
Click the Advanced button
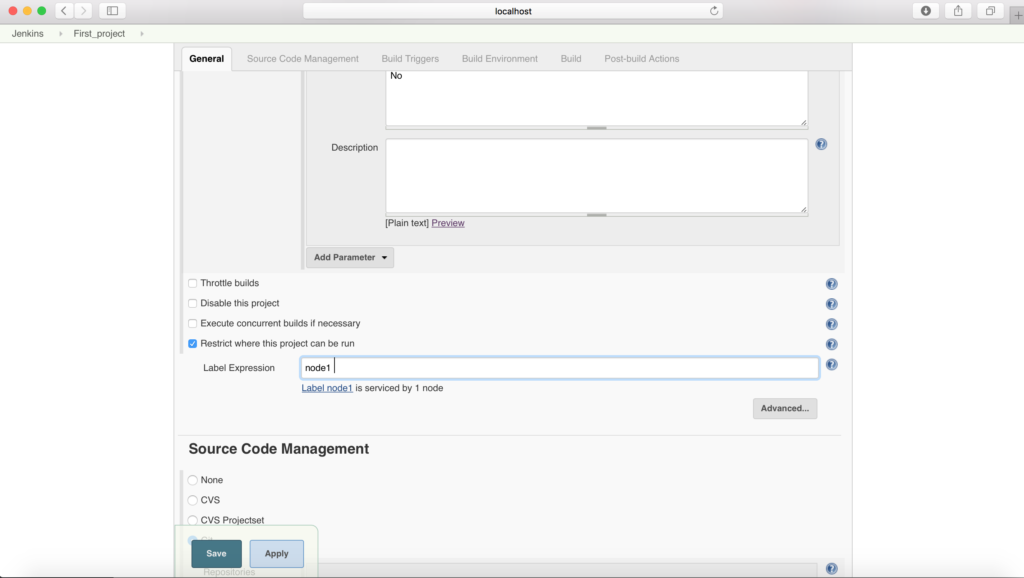click(785, 408)
